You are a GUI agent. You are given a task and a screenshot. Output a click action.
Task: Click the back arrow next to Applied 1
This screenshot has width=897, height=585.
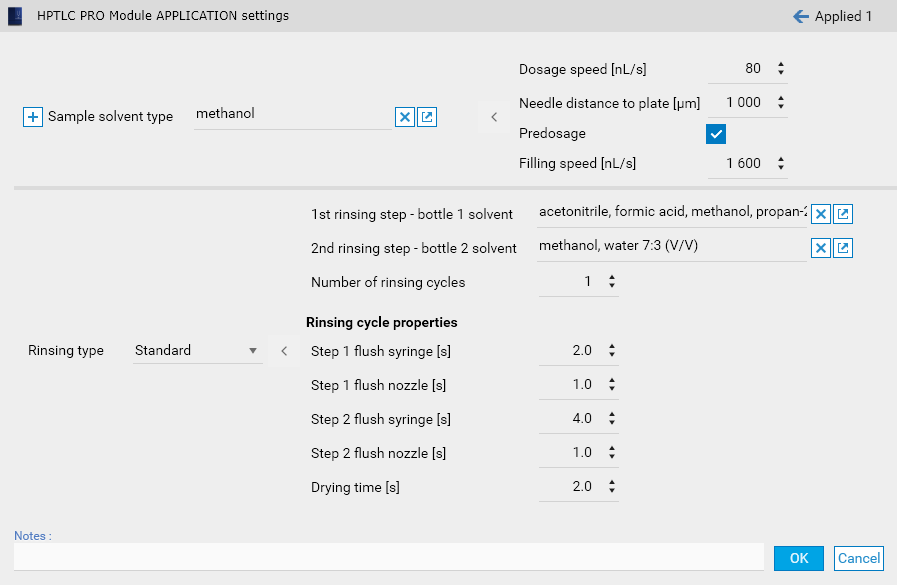(800, 16)
